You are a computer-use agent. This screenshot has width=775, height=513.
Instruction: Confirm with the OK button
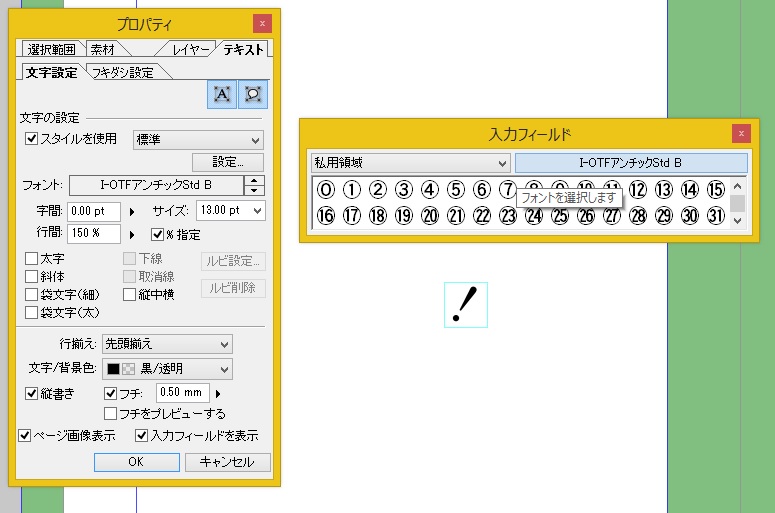pyautogui.click(x=136, y=462)
